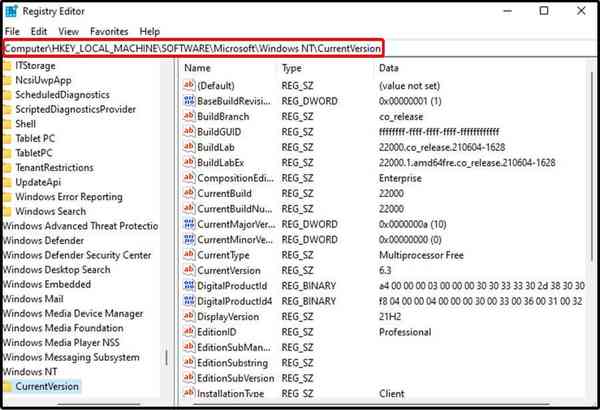
Task: Open the Favorites menu
Action: [109, 31]
